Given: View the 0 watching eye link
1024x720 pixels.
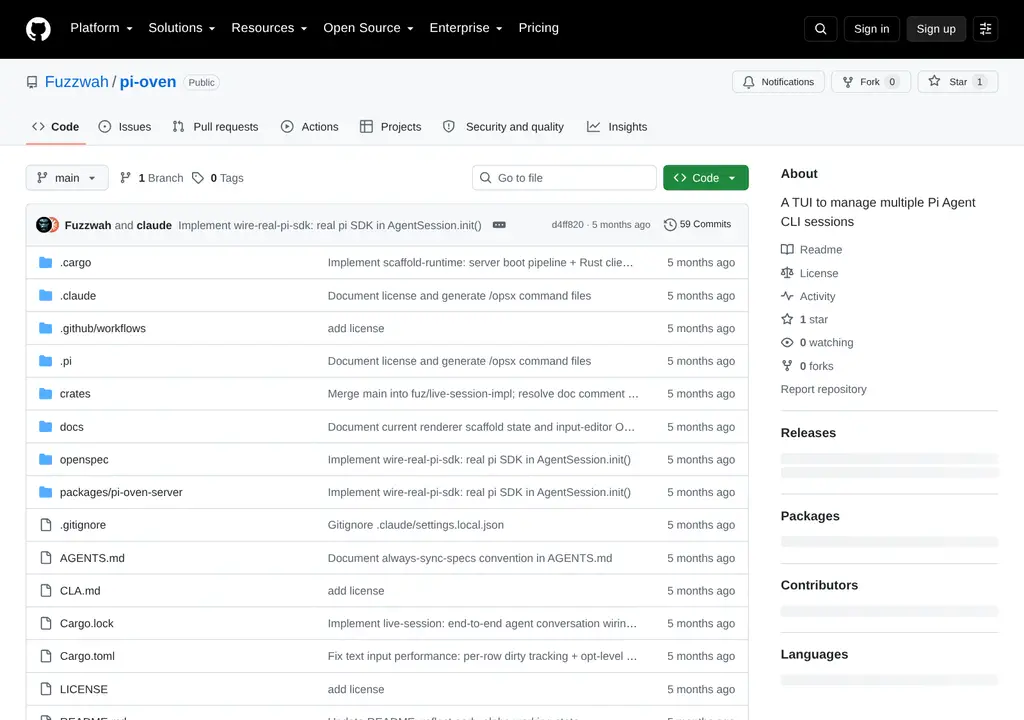Looking at the screenshot, I should click(817, 342).
